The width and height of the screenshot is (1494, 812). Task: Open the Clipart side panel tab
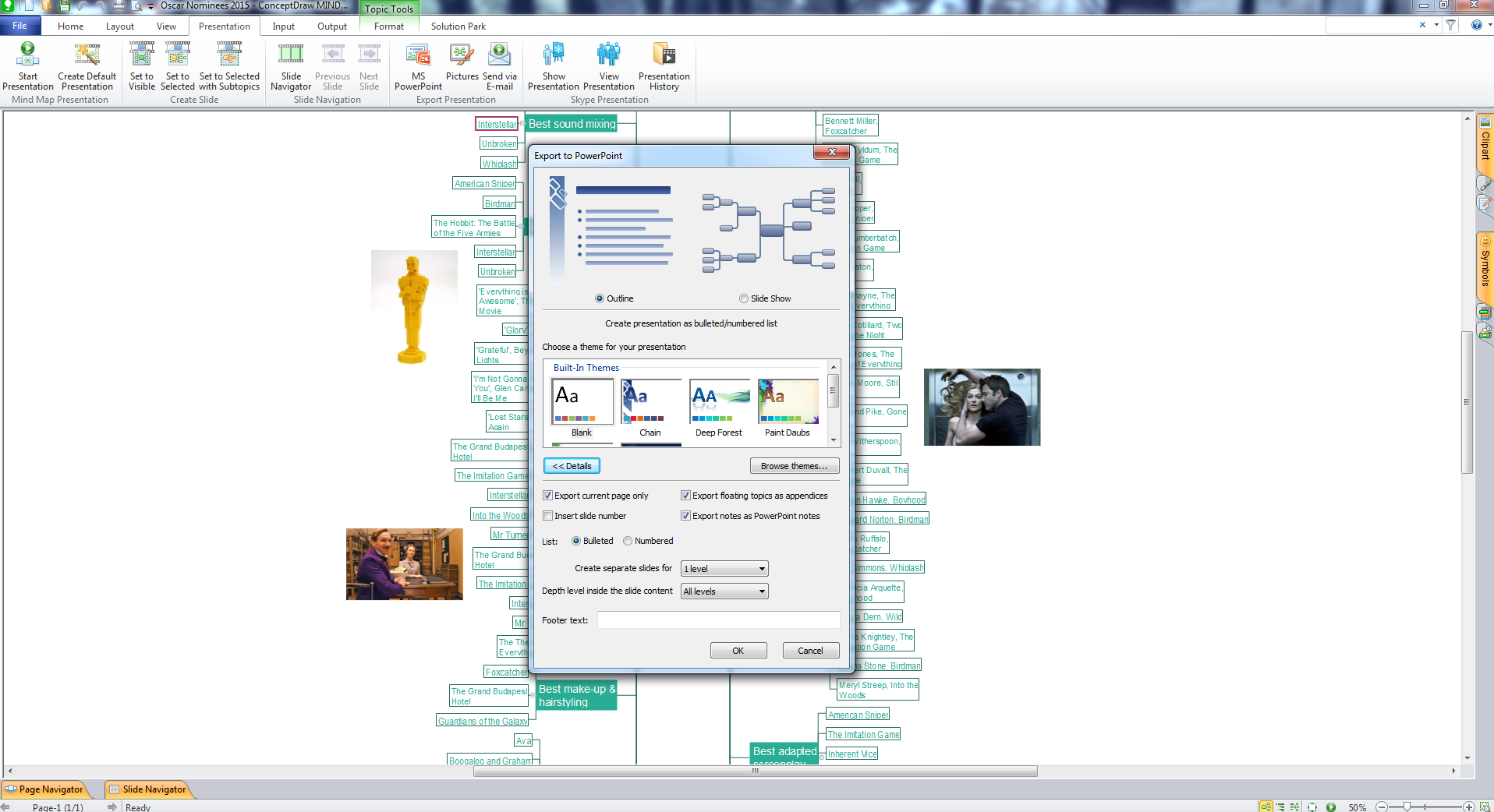pyautogui.click(x=1485, y=143)
